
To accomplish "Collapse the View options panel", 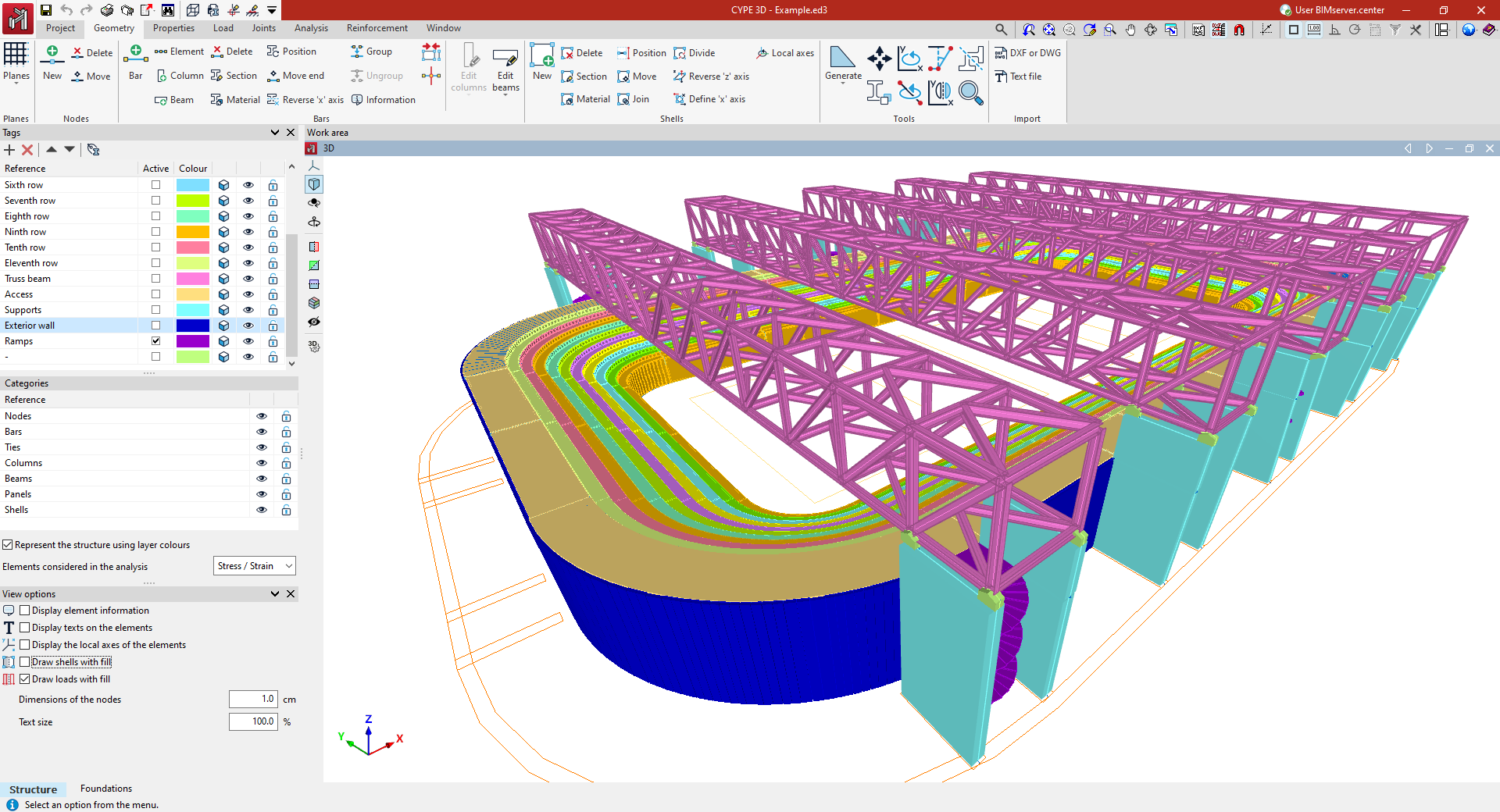I will coord(275,594).
